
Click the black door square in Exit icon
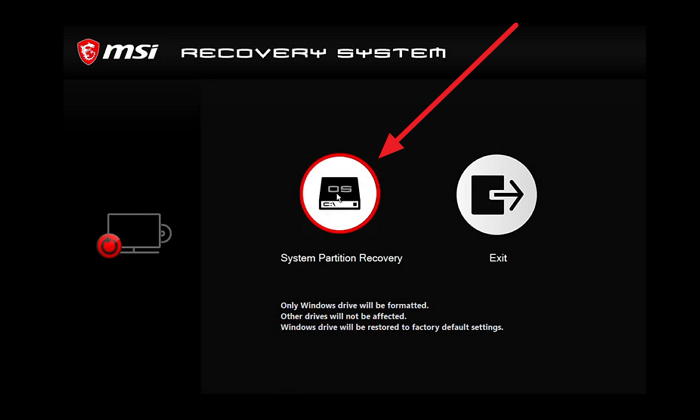tap(487, 195)
